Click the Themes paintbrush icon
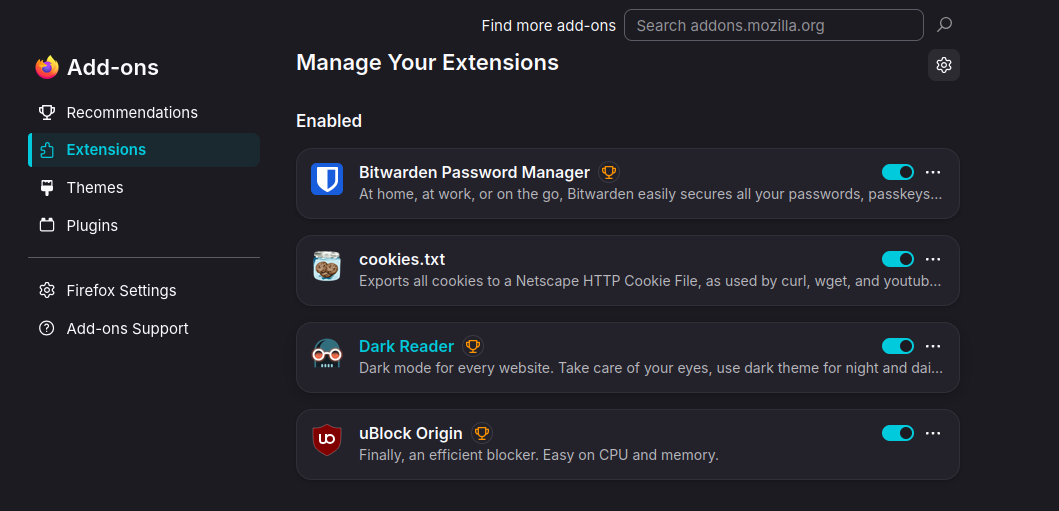The width and height of the screenshot is (1059, 511). point(47,188)
